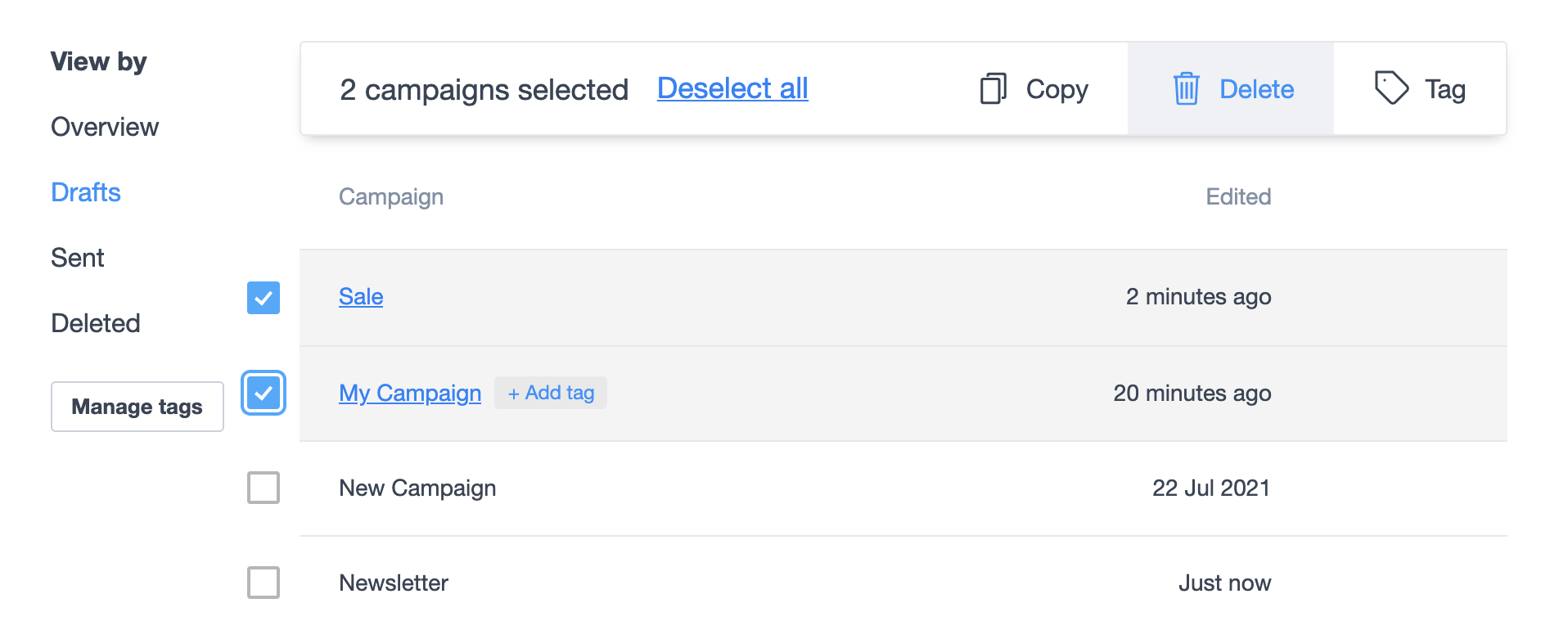Screen dimensions: 1568x630
Task: Click the trash Delete icon
Action: (x=1185, y=88)
